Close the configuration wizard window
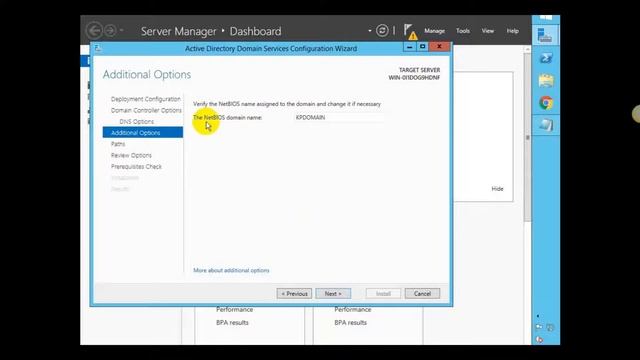Image resolution: width=640 pixels, height=360 pixels. [x=439, y=47]
